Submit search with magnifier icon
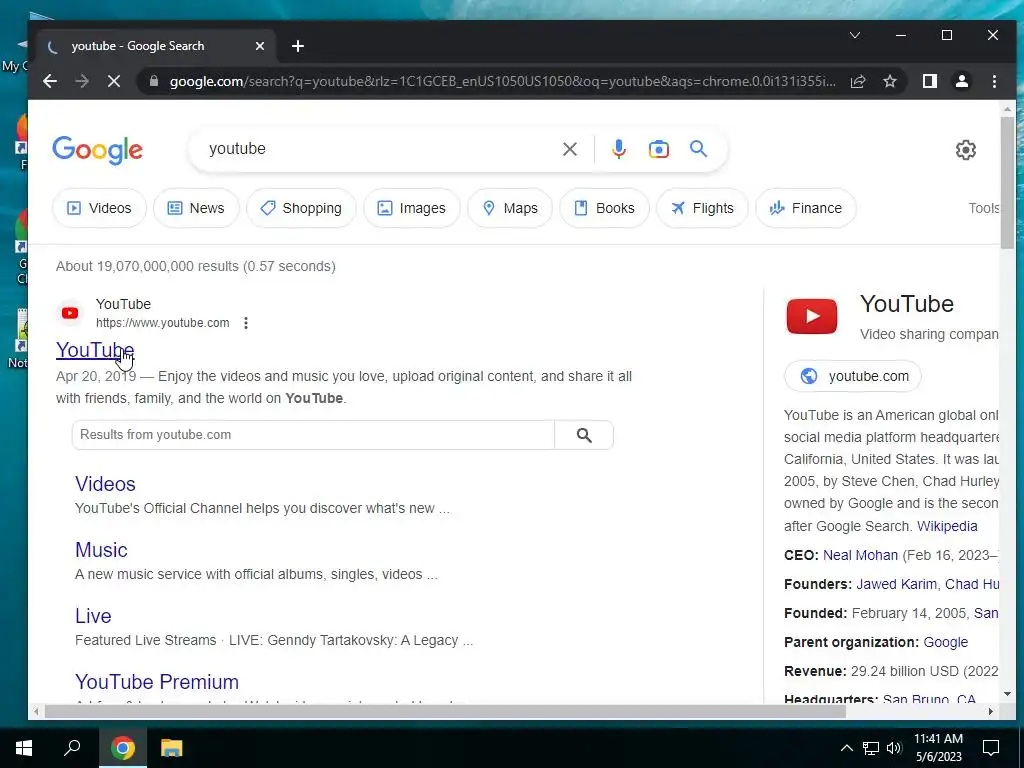 [x=698, y=149]
